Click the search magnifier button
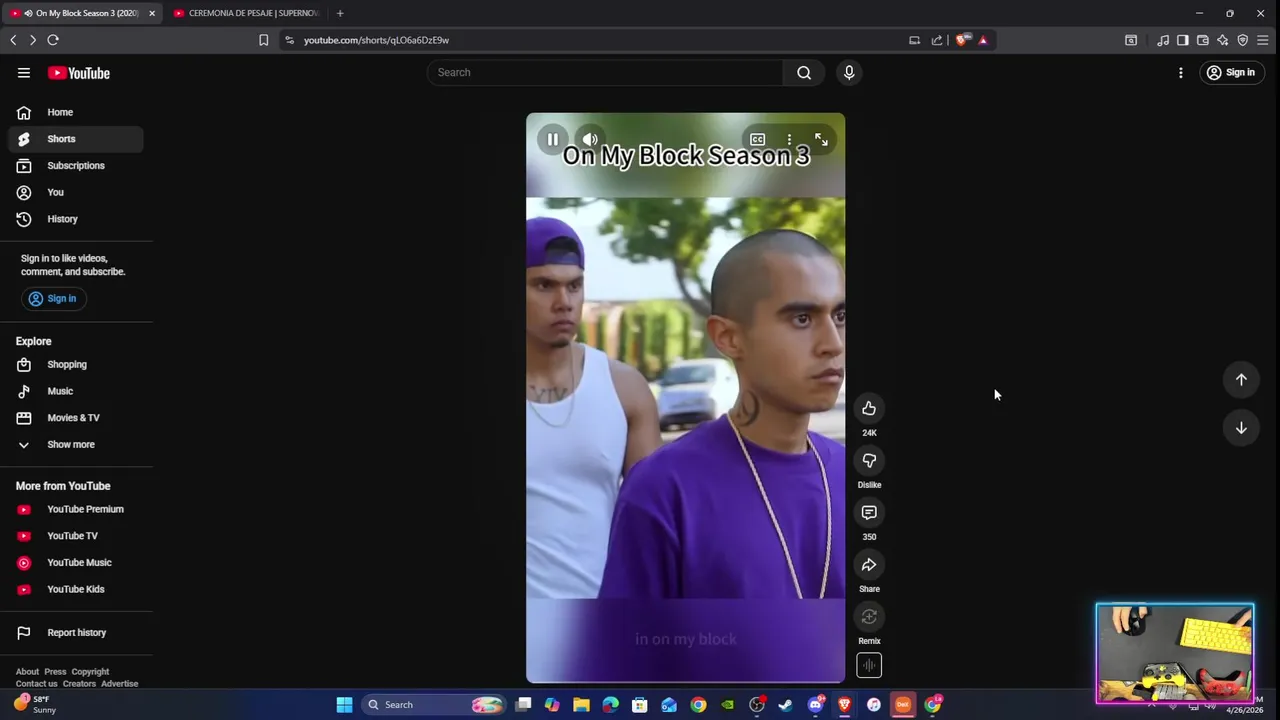Screen dimensions: 1280x720 tap(804, 72)
